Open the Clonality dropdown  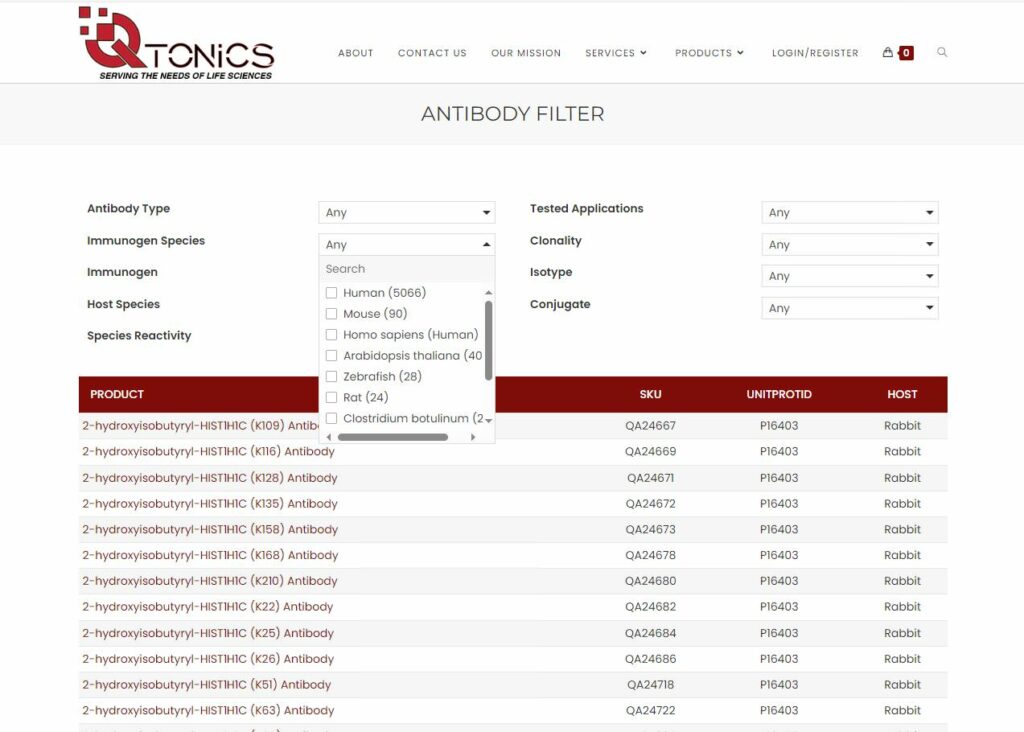pos(849,245)
